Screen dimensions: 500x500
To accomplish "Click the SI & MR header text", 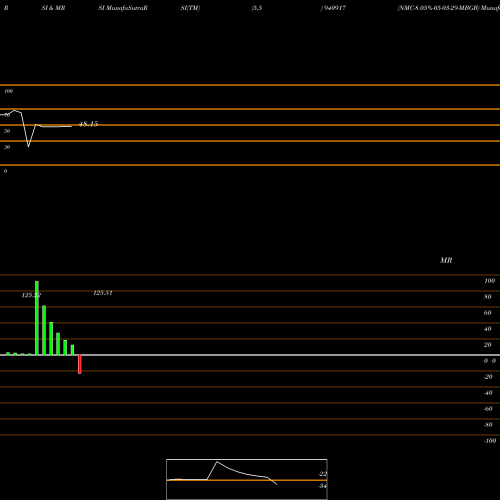I will click(x=53, y=8).
